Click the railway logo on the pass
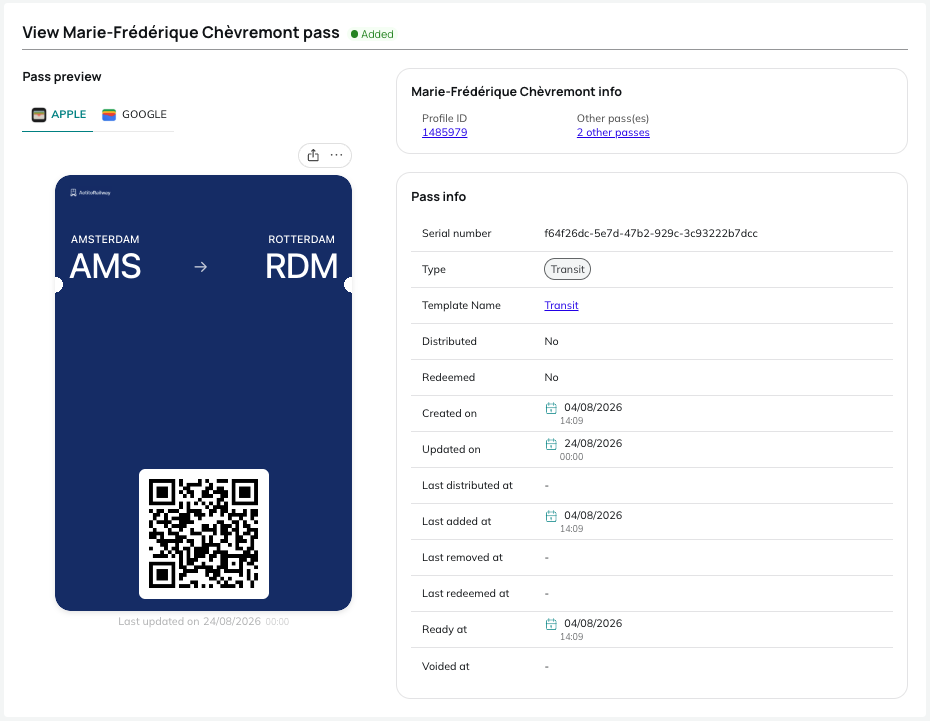The image size is (930, 721). tap(90, 193)
